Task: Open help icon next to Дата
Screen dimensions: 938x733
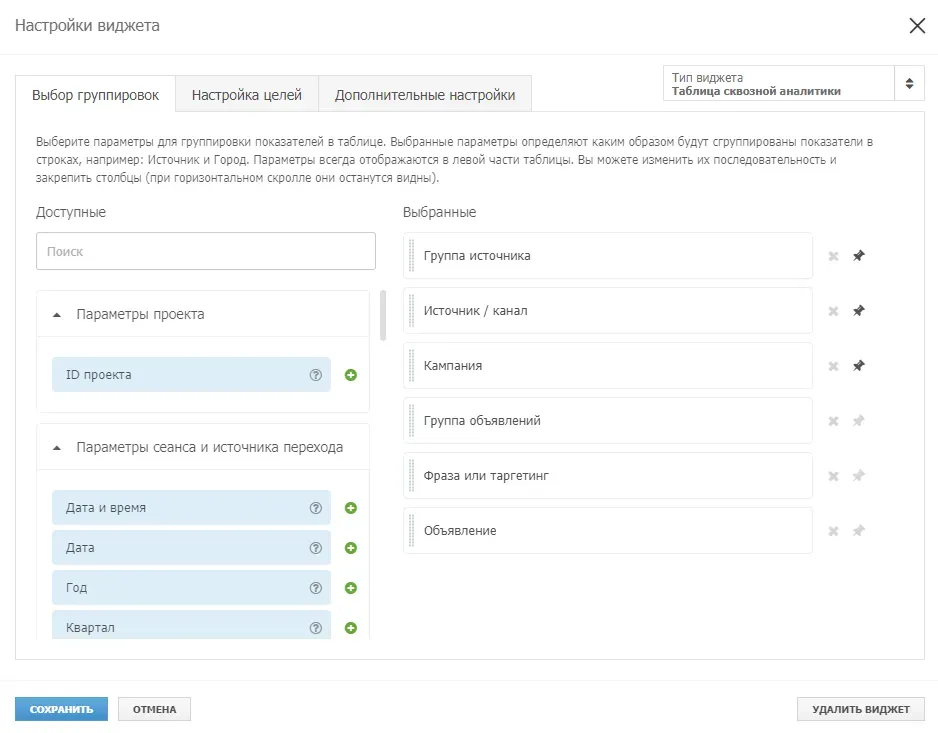Action: coord(316,548)
